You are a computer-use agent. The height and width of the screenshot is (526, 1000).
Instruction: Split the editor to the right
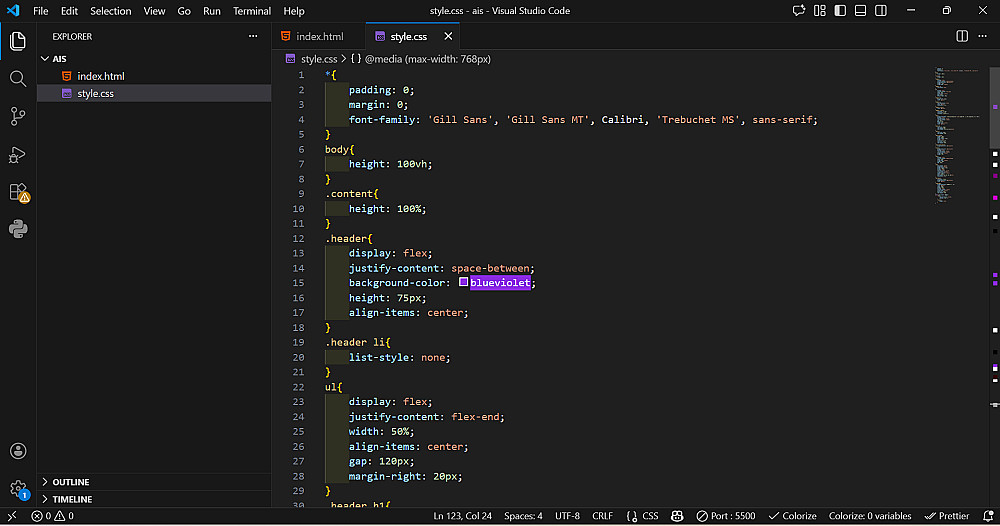point(962,36)
